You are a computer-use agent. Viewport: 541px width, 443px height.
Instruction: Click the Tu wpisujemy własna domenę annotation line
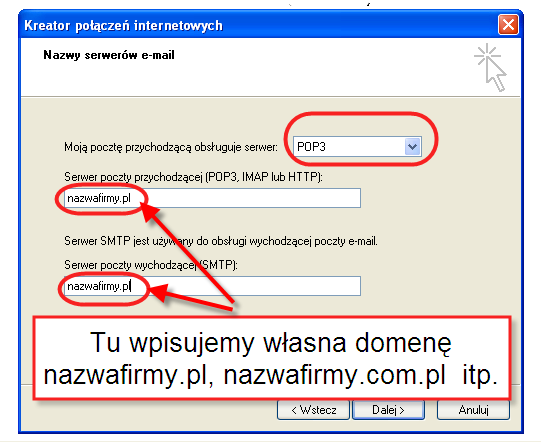271,343
